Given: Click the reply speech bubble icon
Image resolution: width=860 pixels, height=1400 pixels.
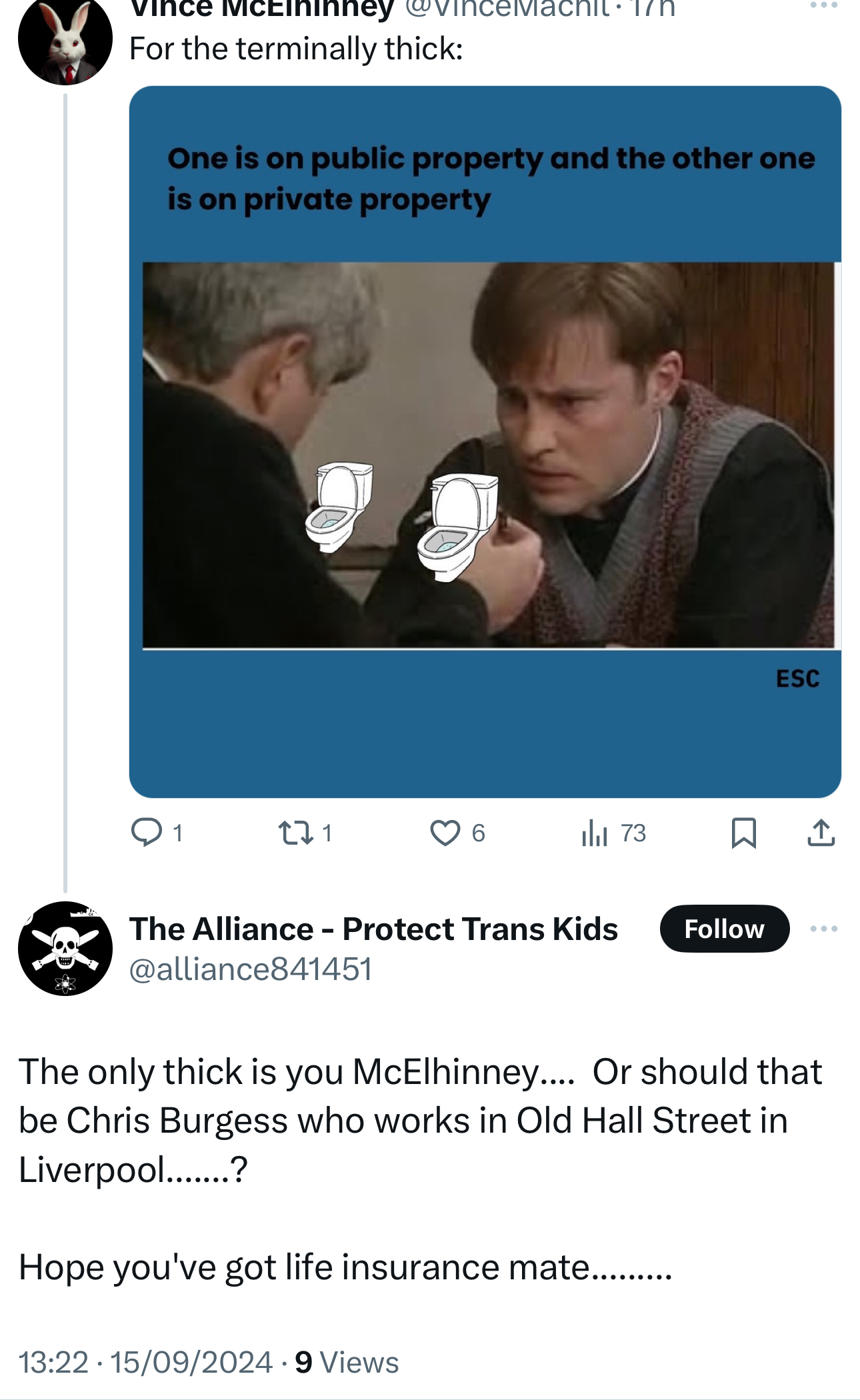Looking at the screenshot, I should tap(147, 832).
